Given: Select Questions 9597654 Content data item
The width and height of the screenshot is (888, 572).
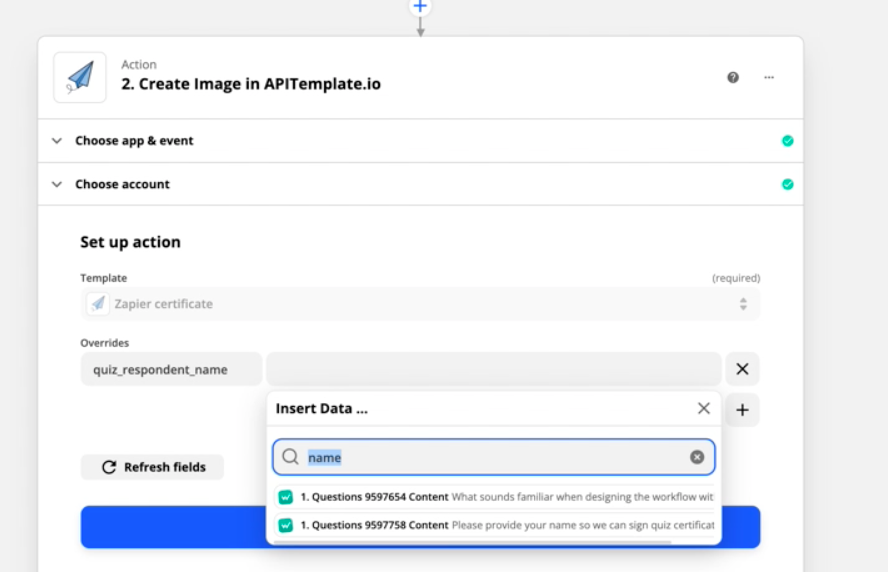Looking at the screenshot, I should click(x=494, y=497).
